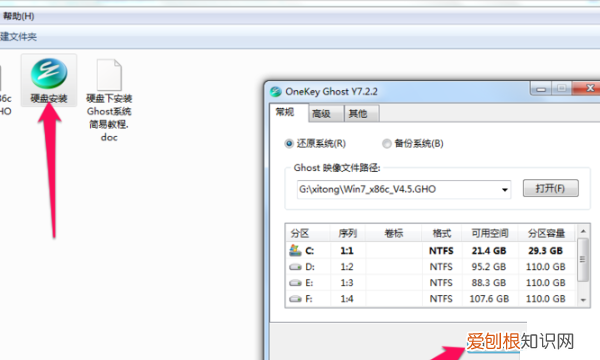Select the 1:1 sequence cell
The width and height of the screenshot is (600, 360).
(347, 251)
